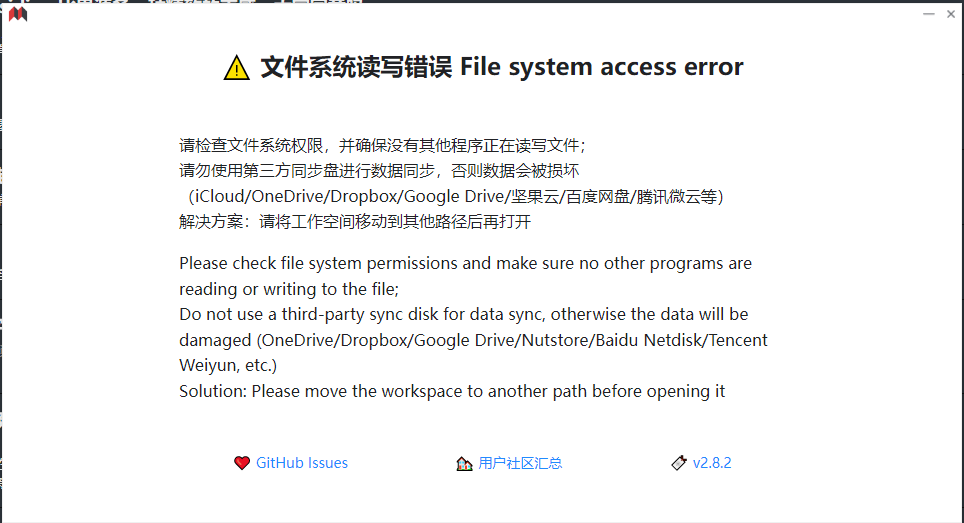Click the "Solution: Please move the workspace" line
The height and width of the screenshot is (523, 964).
pyautogui.click(x=452, y=391)
